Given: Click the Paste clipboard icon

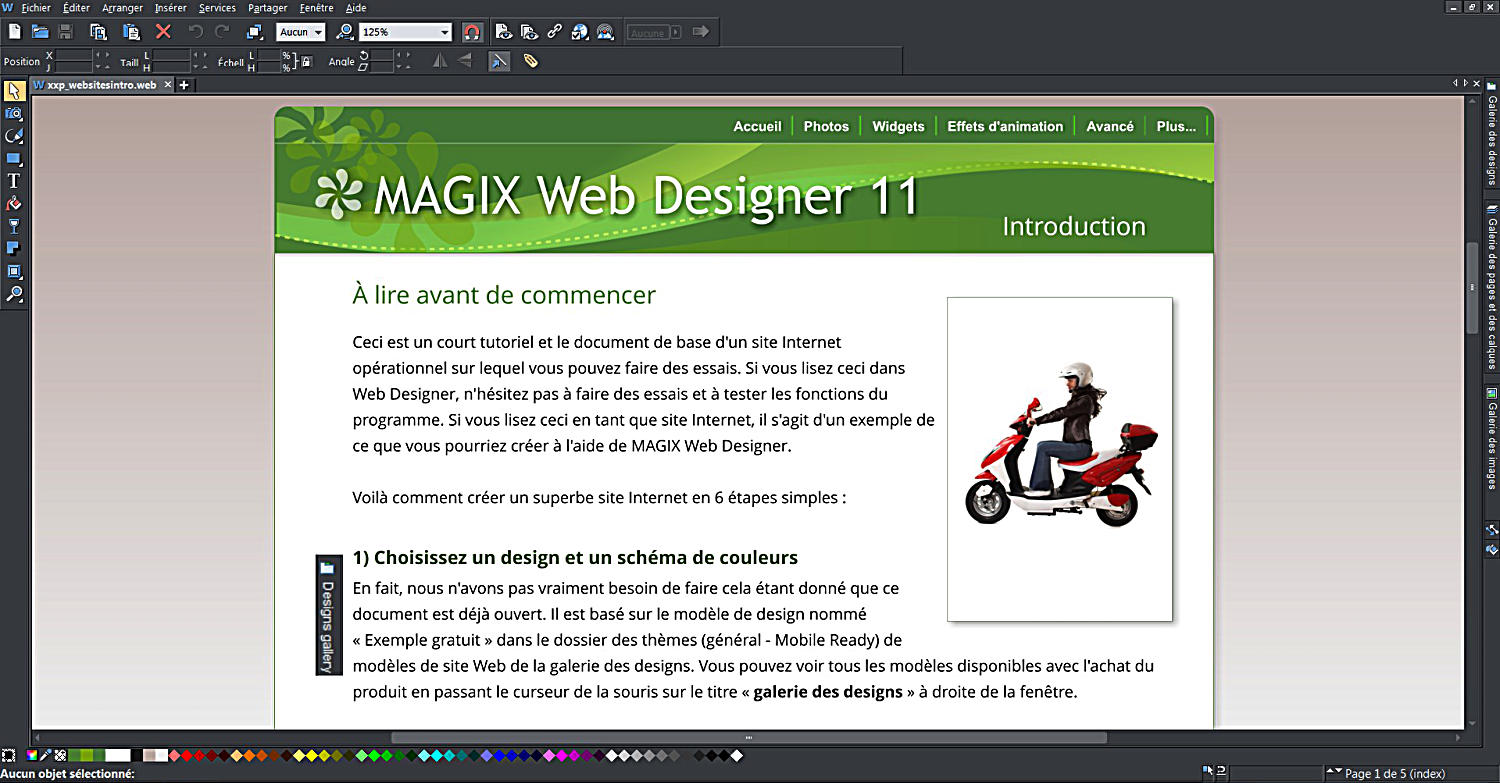Looking at the screenshot, I should coord(131,32).
